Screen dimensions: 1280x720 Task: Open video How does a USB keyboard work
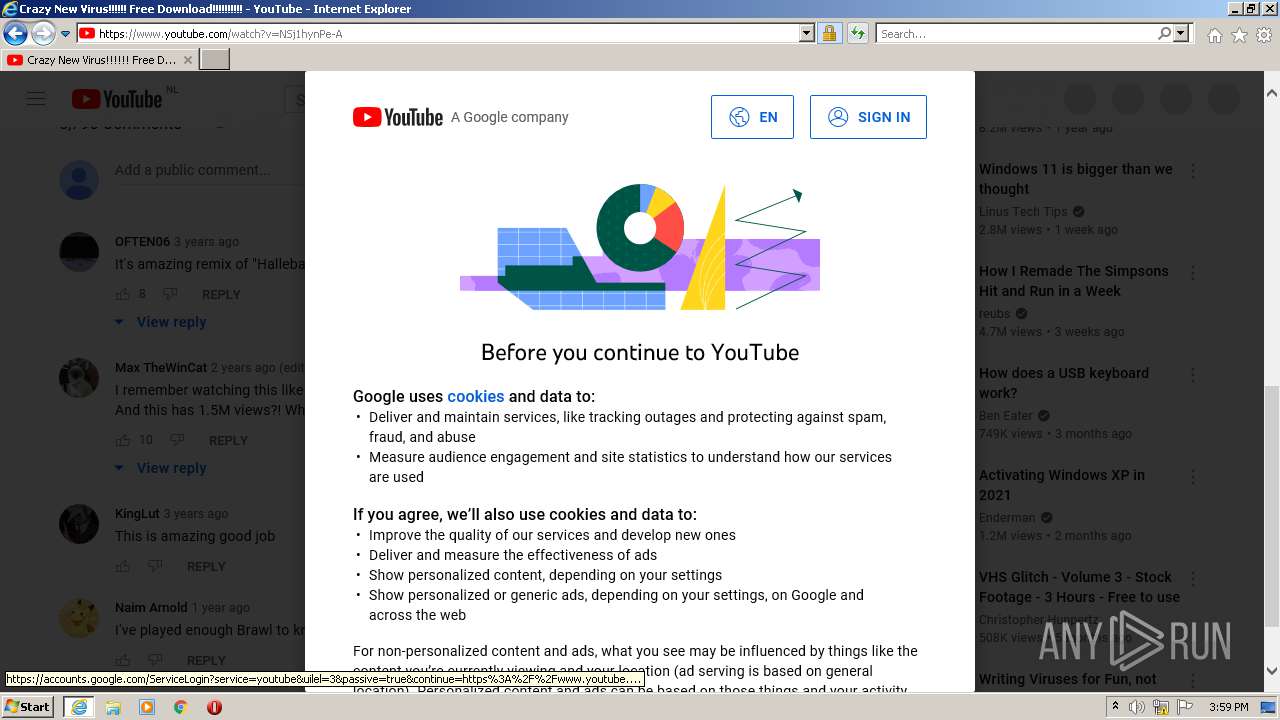[1064, 383]
